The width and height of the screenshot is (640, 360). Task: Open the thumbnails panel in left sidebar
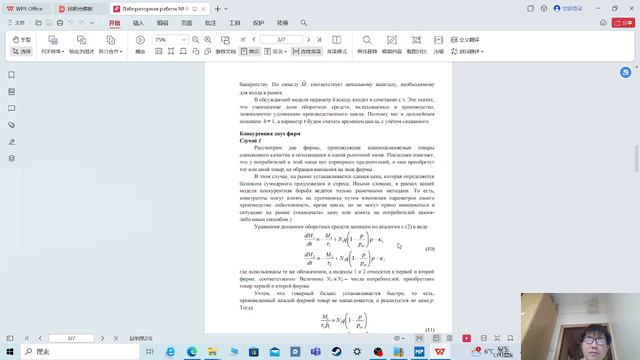pyautogui.click(x=11, y=91)
